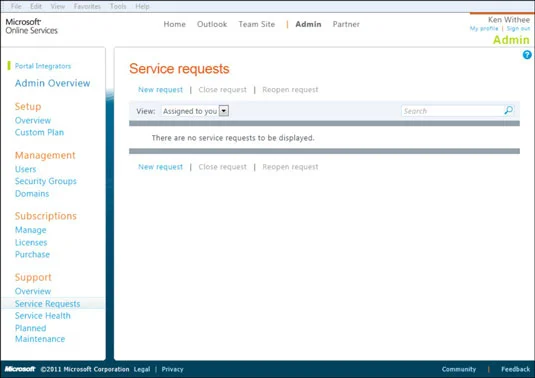
Task: Click the top New request link
Action: (160, 90)
